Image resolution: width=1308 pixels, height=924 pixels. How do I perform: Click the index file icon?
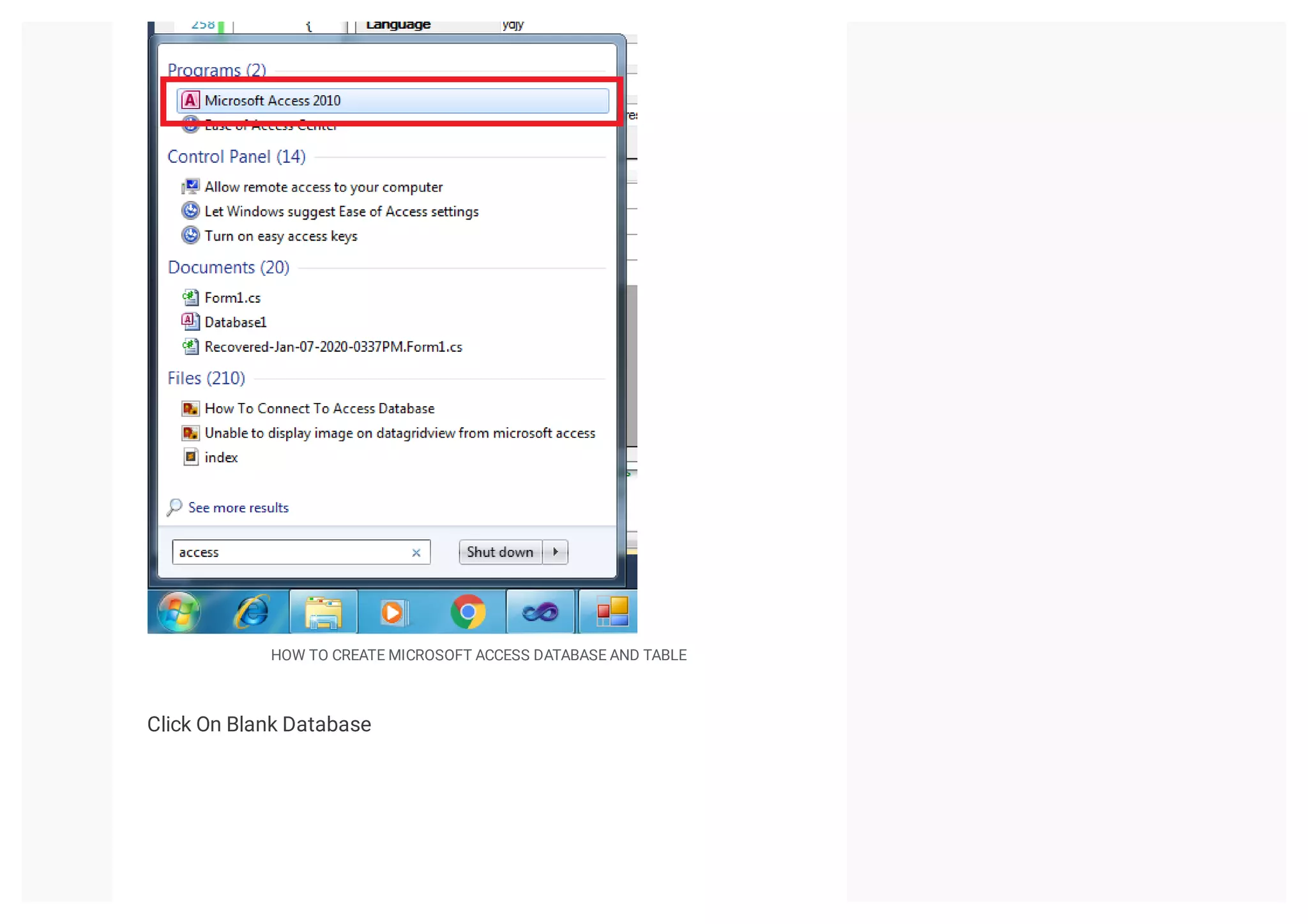(190, 457)
